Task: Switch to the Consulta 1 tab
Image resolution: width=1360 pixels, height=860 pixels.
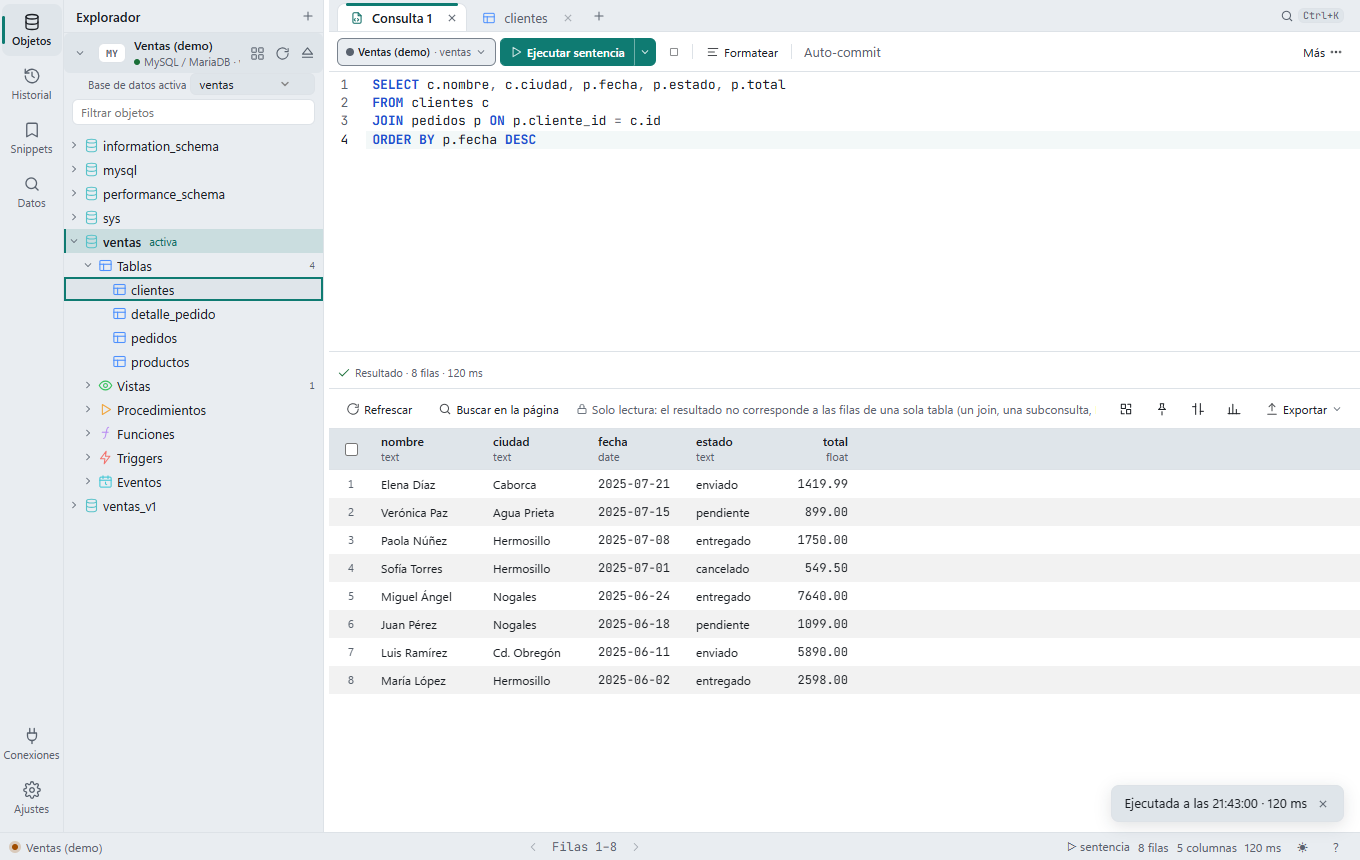Action: pyautogui.click(x=401, y=18)
